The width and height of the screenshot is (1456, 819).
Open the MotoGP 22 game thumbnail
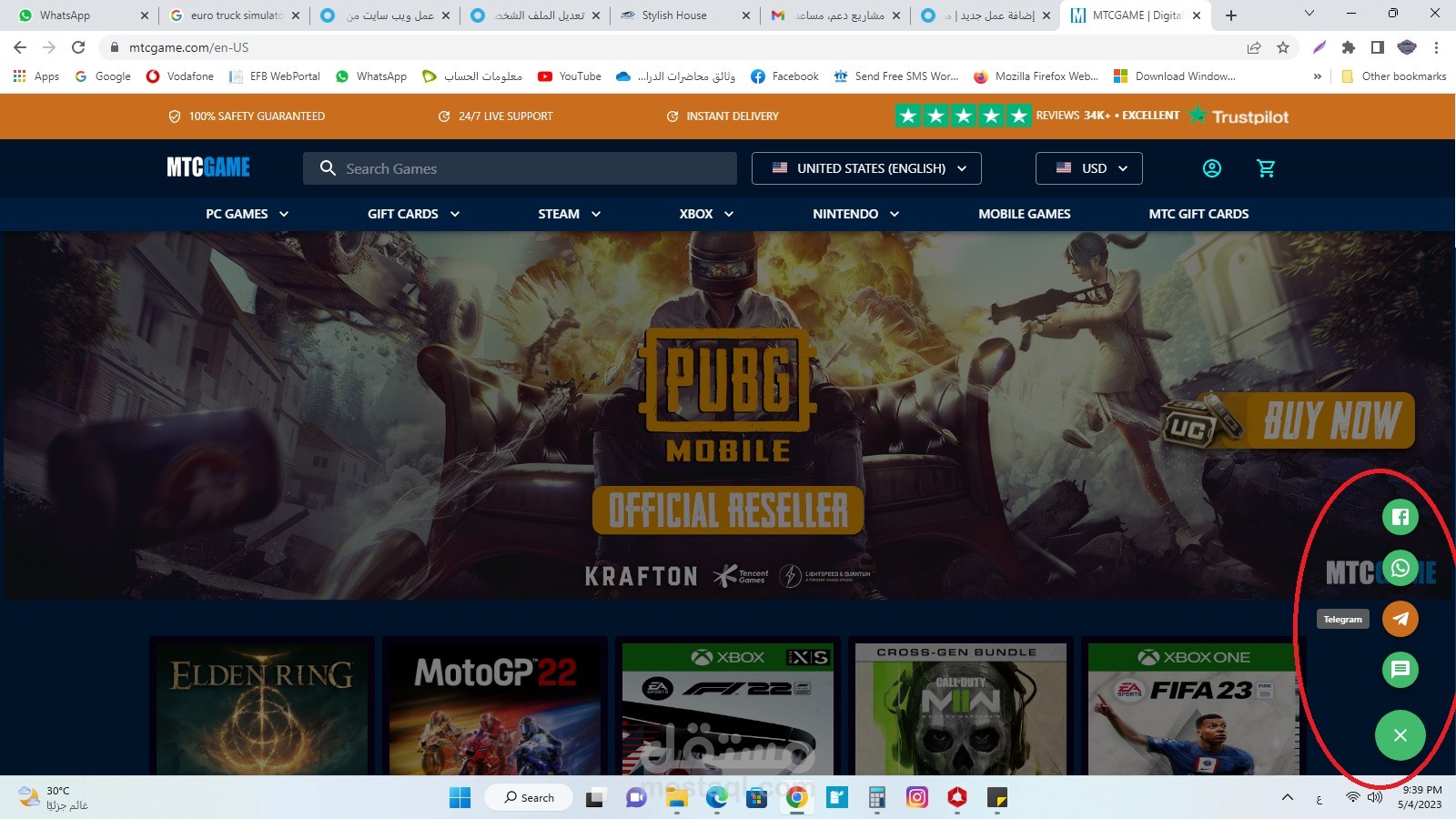pyautogui.click(x=495, y=708)
